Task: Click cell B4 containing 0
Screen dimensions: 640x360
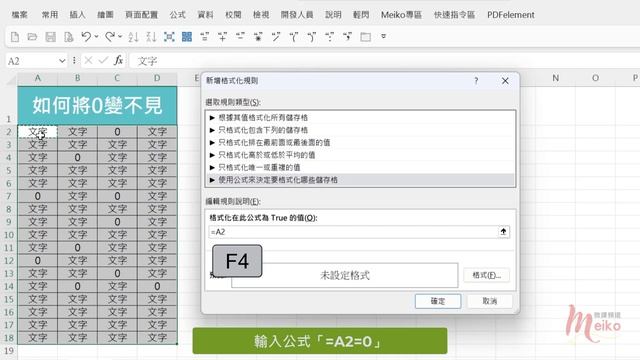Action: pos(78,158)
